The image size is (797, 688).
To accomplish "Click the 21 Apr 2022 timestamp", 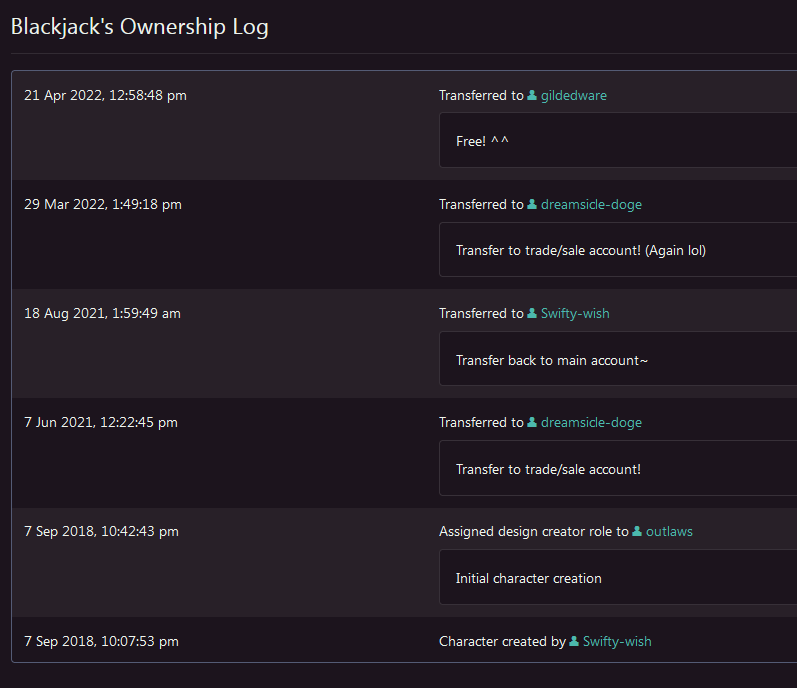I will tap(105, 96).
